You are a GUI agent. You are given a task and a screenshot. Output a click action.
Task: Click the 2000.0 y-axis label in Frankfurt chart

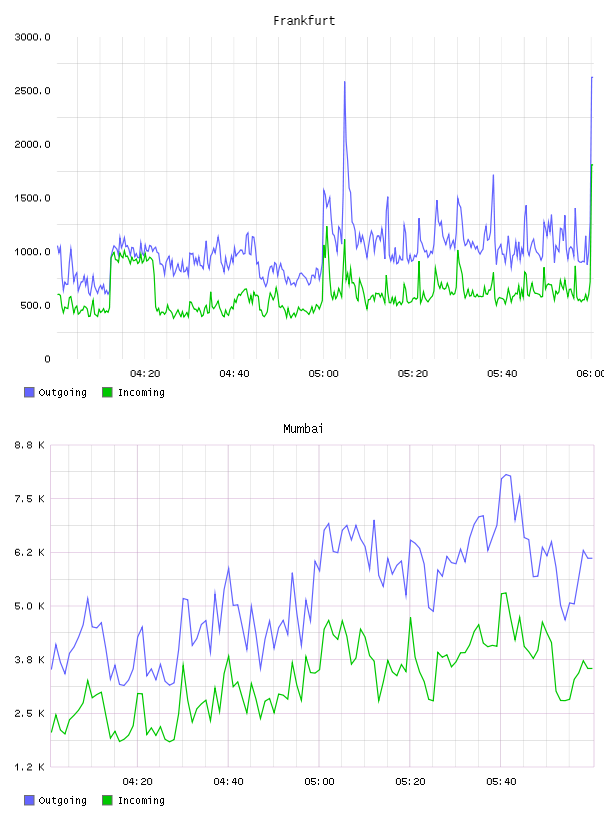[32, 144]
